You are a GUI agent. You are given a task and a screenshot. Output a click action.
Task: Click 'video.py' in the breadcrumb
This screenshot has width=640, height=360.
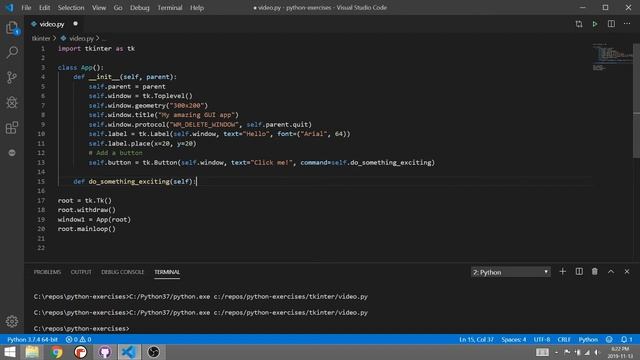pyautogui.click(x=81, y=38)
